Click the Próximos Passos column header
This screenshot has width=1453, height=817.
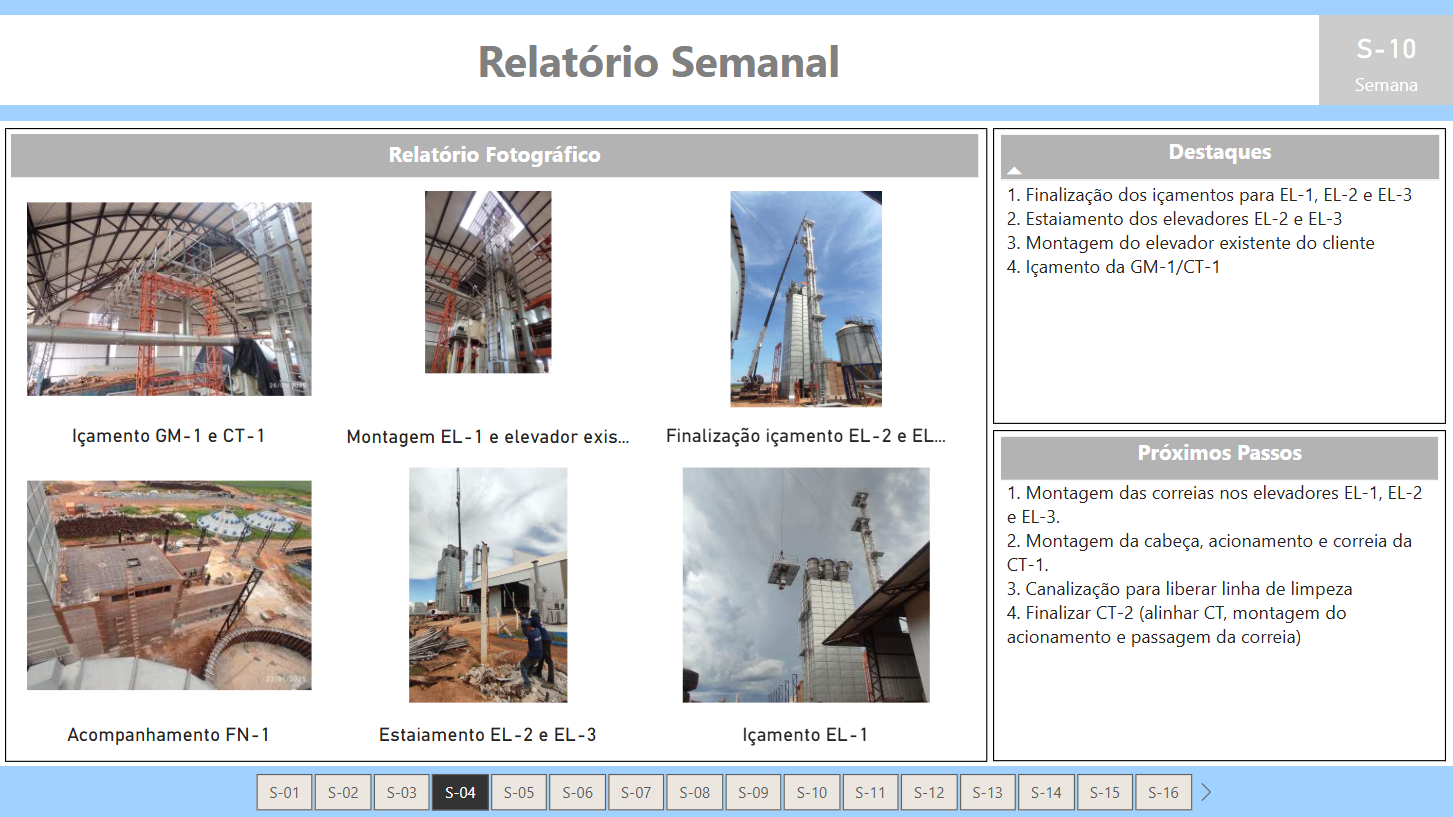pos(1219,453)
